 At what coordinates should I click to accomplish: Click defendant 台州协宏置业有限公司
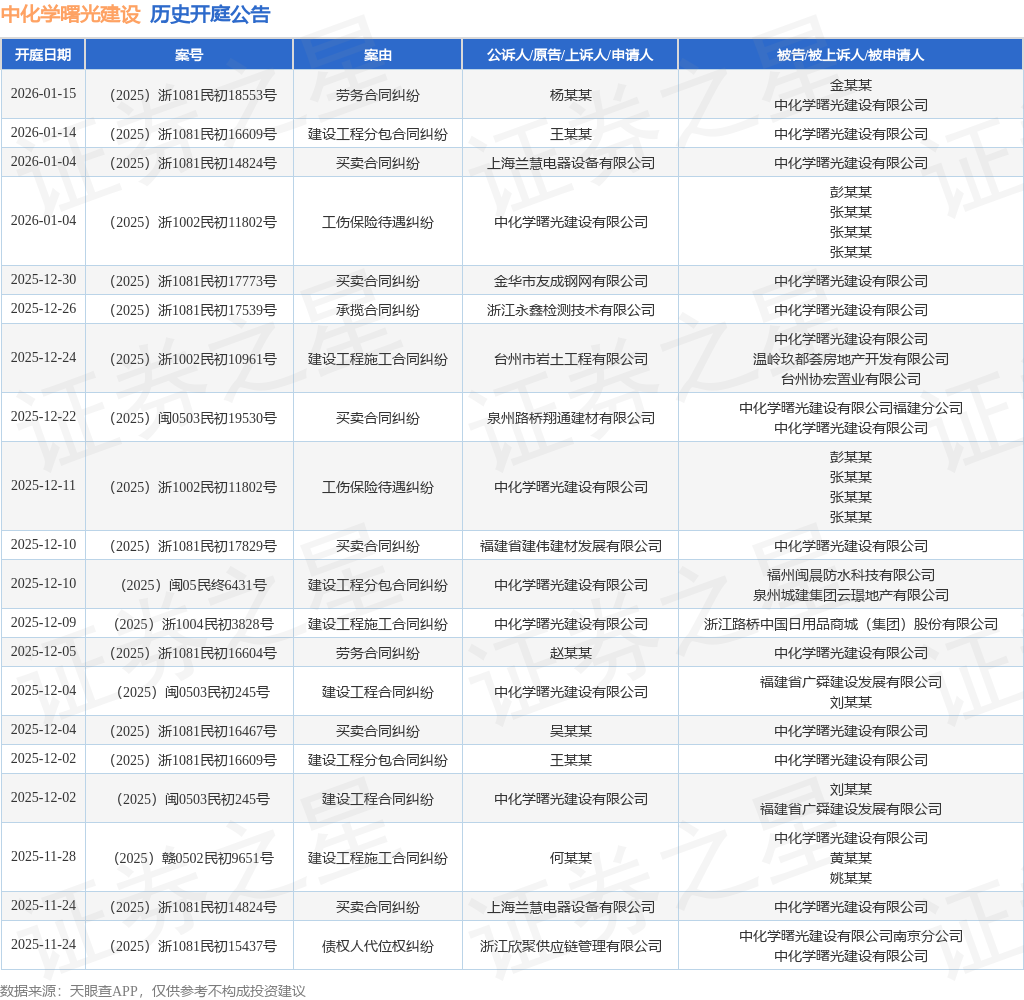pos(851,379)
